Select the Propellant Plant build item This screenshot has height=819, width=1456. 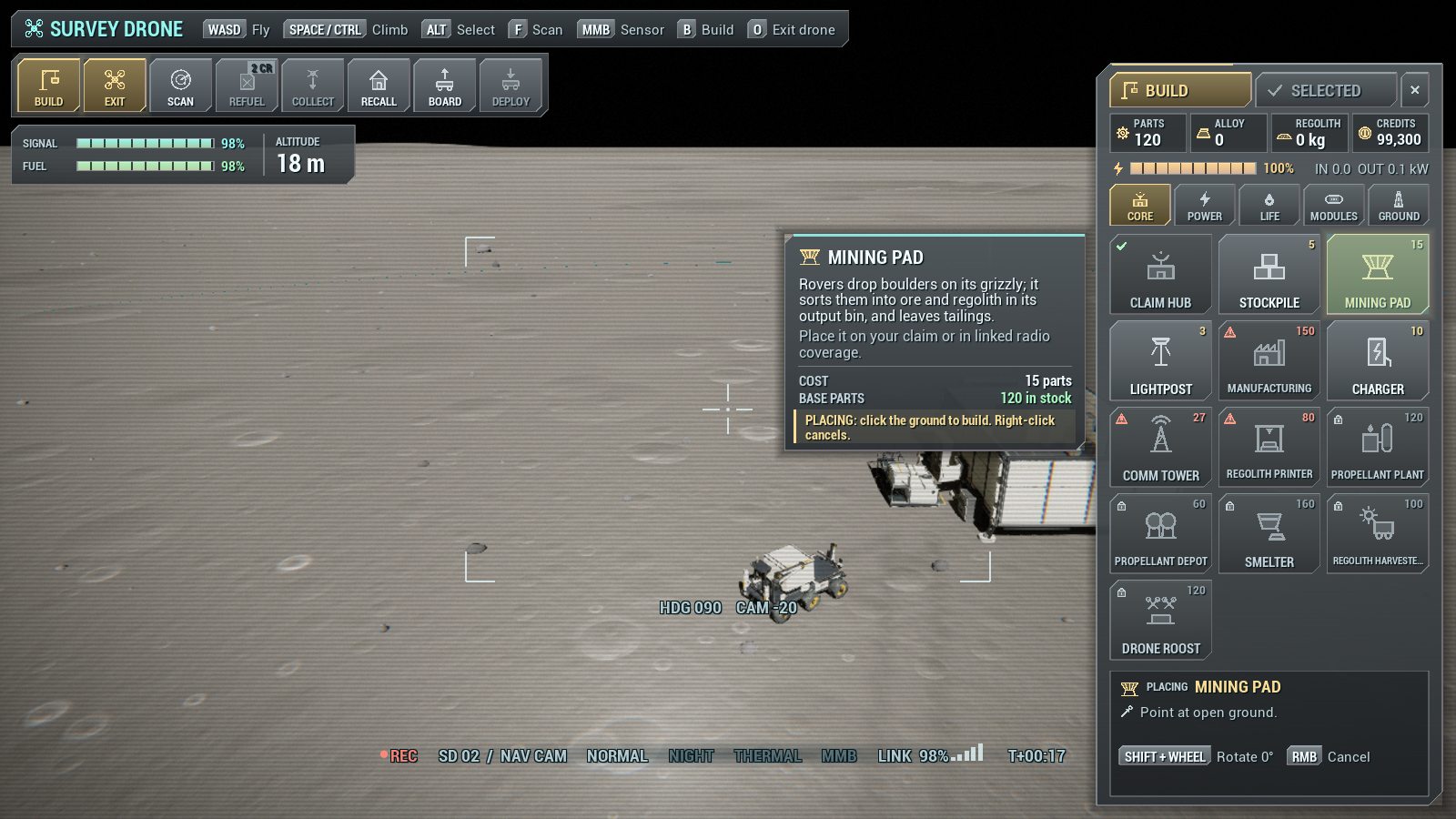click(1377, 447)
